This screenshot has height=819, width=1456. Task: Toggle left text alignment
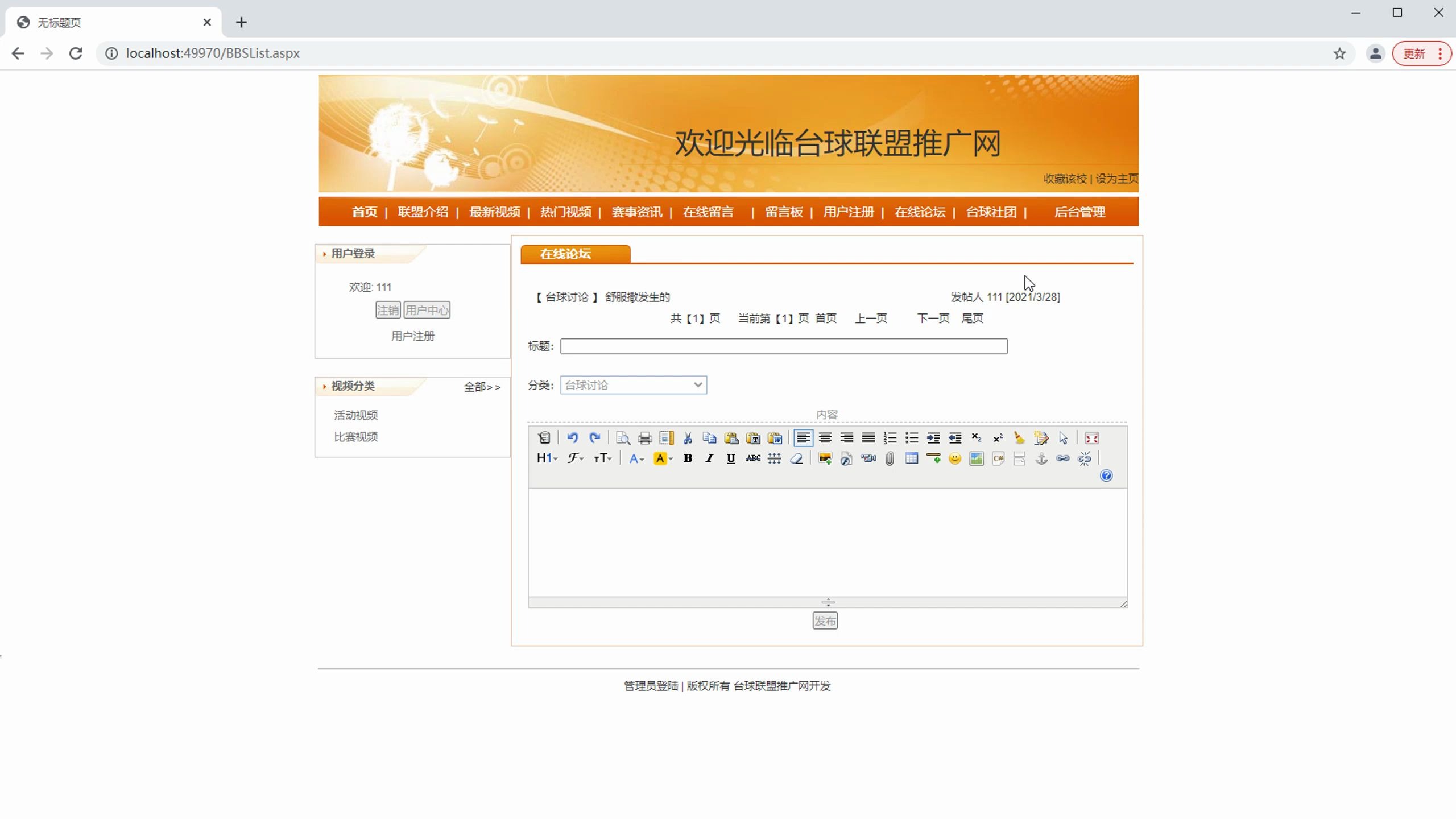click(x=803, y=437)
